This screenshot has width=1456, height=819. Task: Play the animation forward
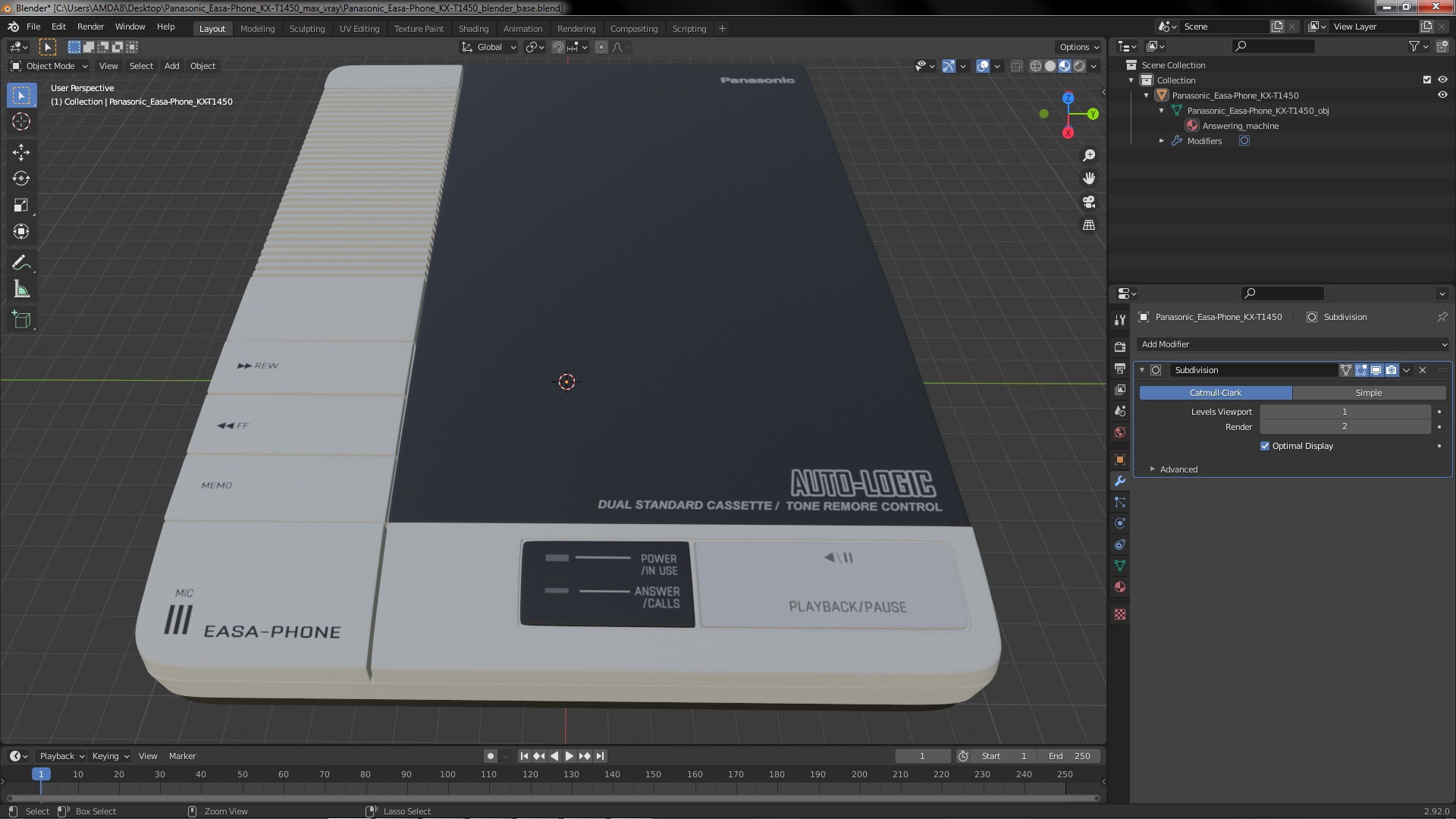(x=570, y=756)
